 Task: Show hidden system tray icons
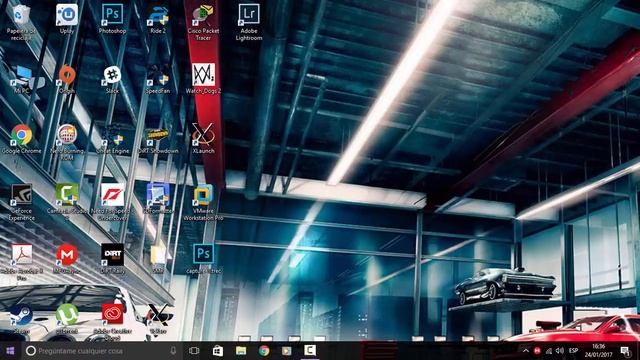click(526, 351)
